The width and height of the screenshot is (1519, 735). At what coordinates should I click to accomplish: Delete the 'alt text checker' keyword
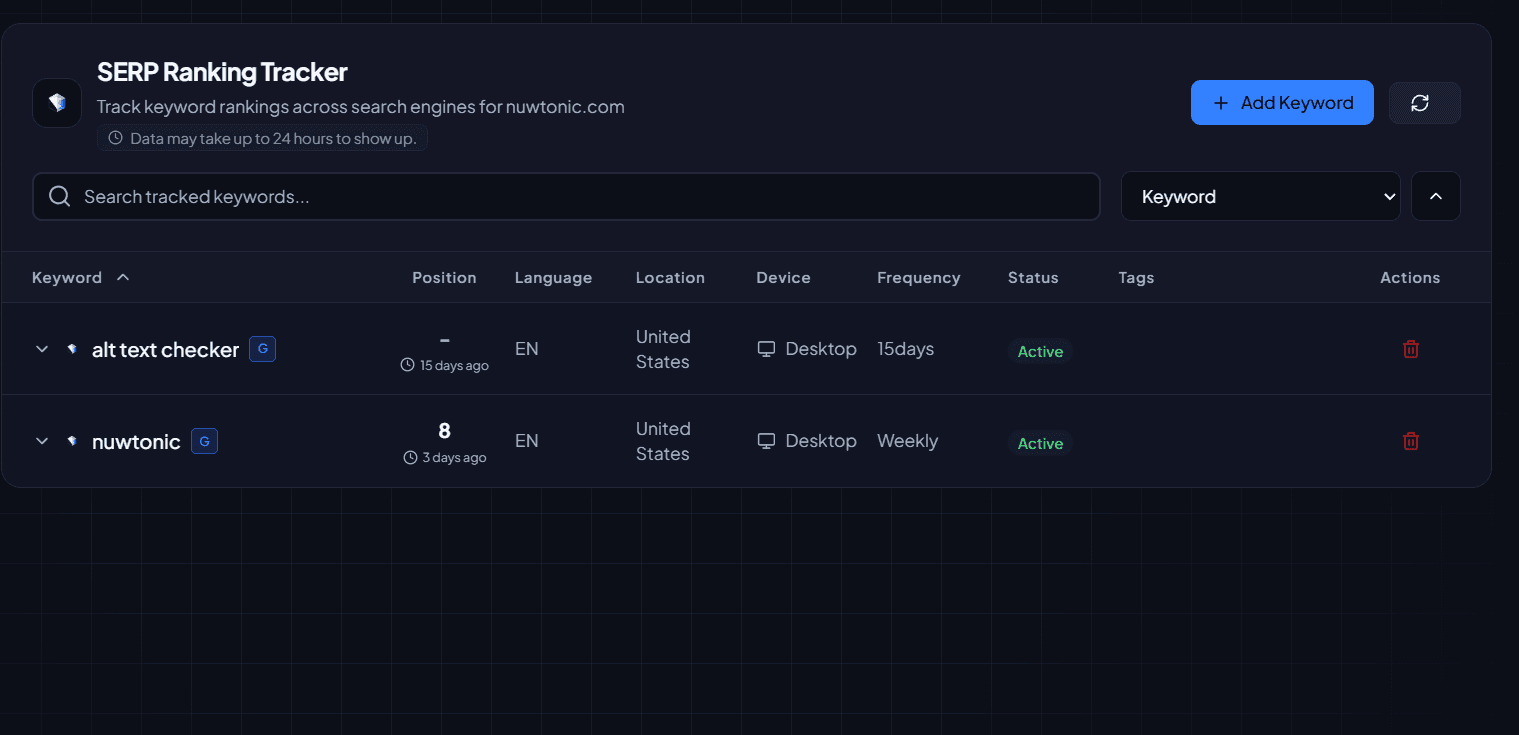pos(1410,349)
